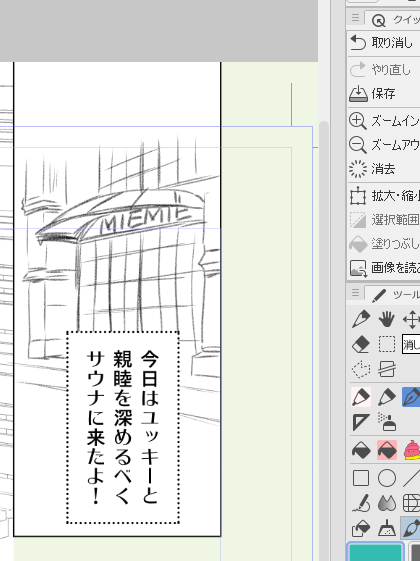
Task: Select the perspective grid tool
Action: (411, 503)
